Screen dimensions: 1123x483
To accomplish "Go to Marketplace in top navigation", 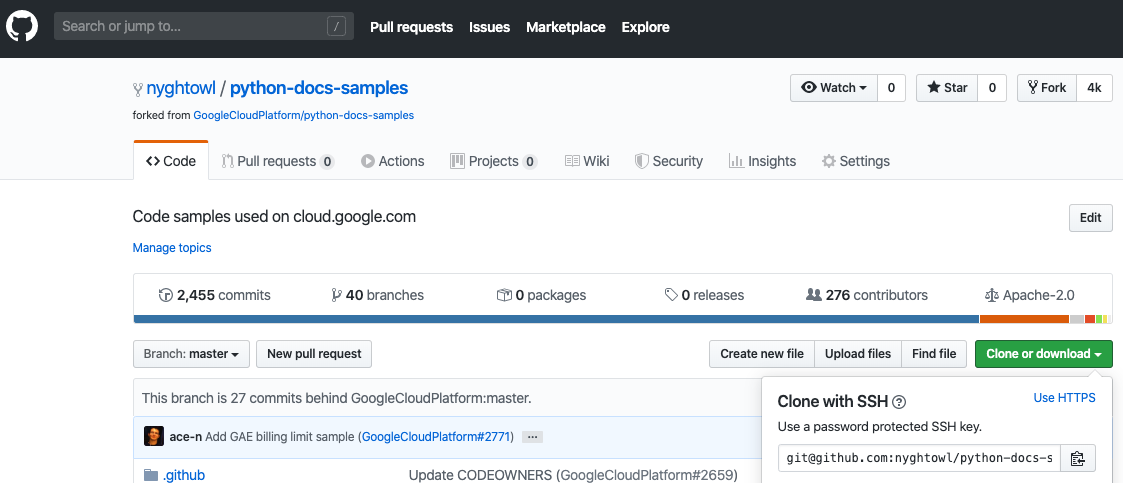I will pos(566,27).
